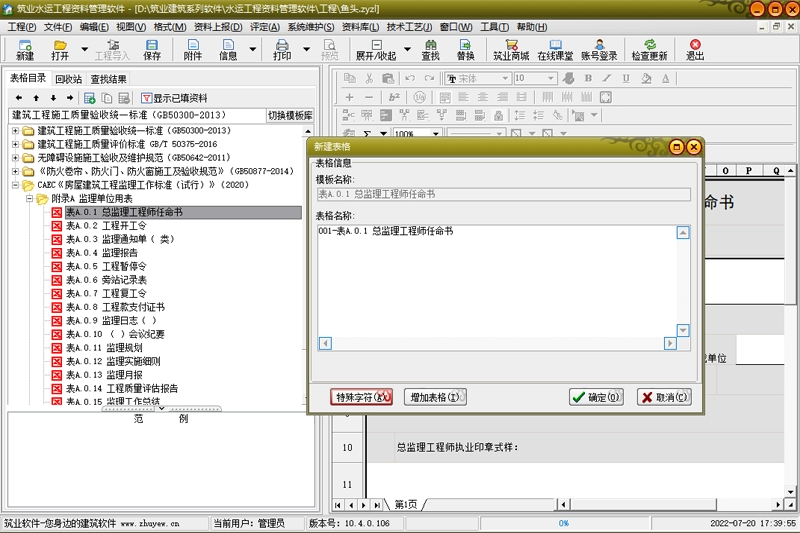Open 筑业商城 store icon
This screenshot has width=800, height=533.
[511, 49]
